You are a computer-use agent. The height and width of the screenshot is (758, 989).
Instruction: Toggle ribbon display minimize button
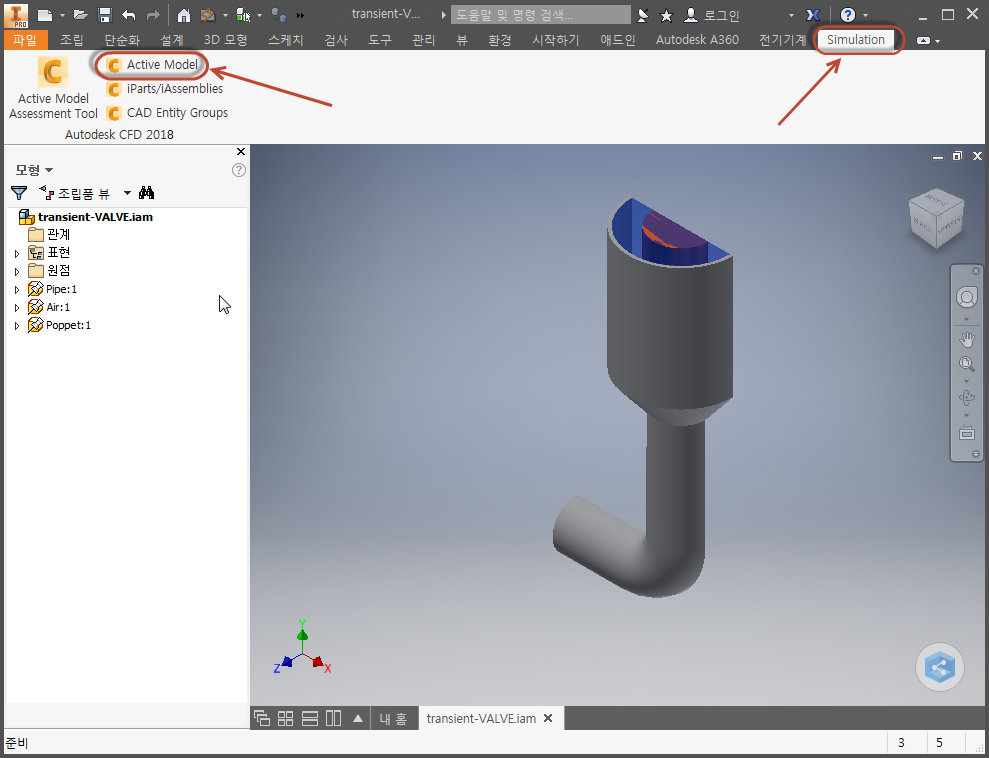pos(923,40)
